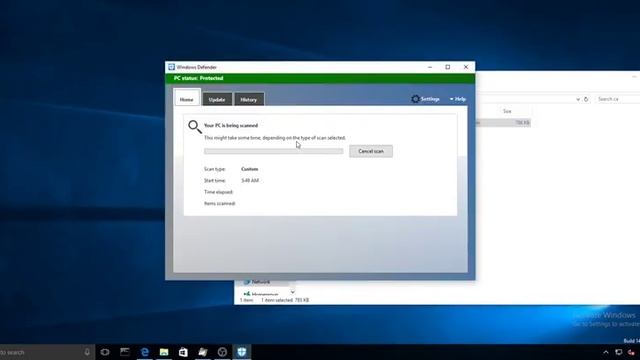The width and height of the screenshot is (640, 360).
Task: Switch to the Update tab
Action: point(217,99)
